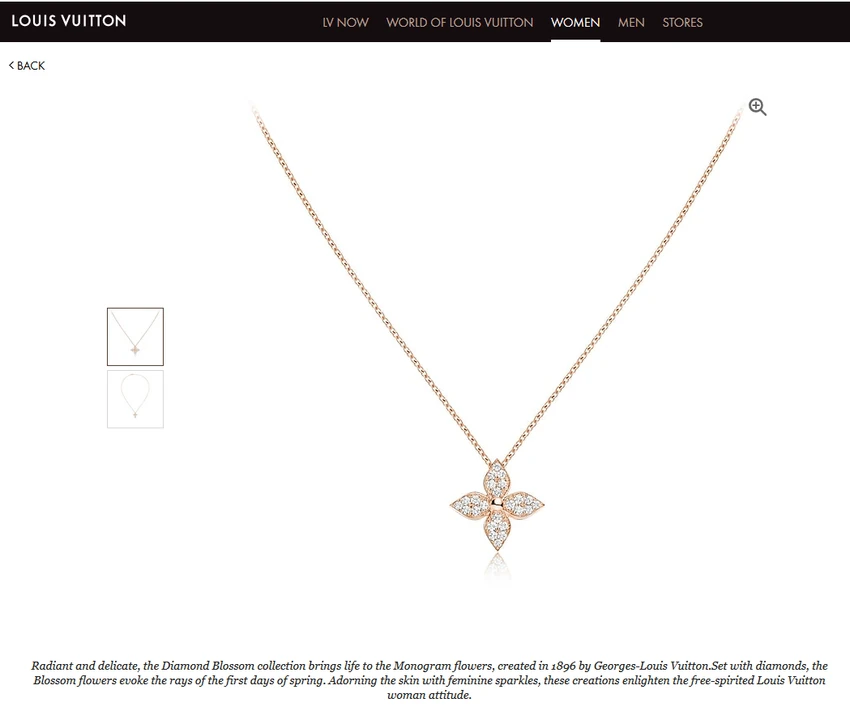Go to the STORES page

tap(682, 22)
